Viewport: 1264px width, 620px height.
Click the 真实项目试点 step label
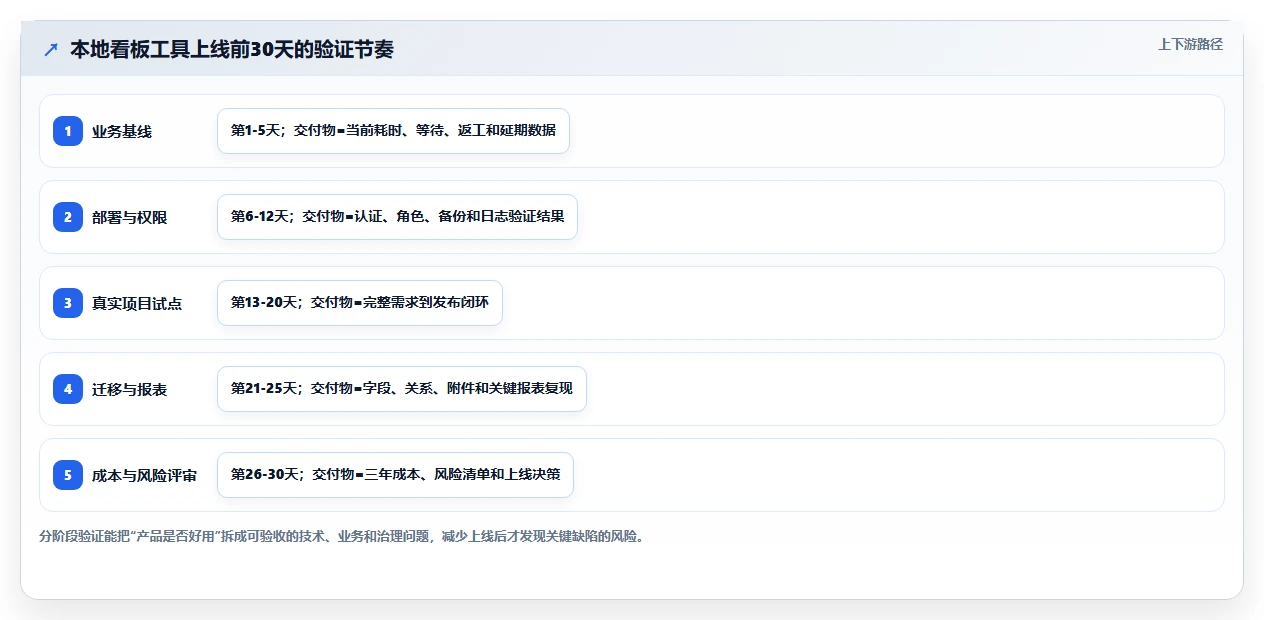137,303
